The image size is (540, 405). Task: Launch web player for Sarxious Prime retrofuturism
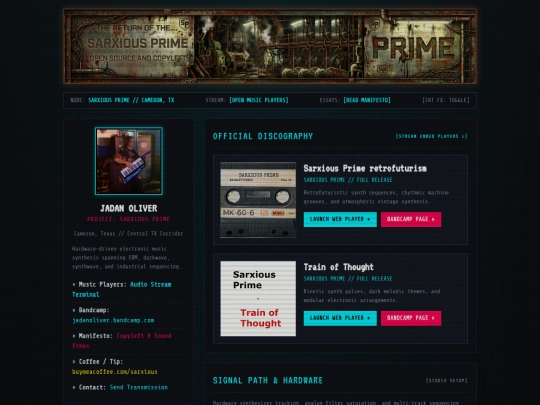click(x=340, y=219)
